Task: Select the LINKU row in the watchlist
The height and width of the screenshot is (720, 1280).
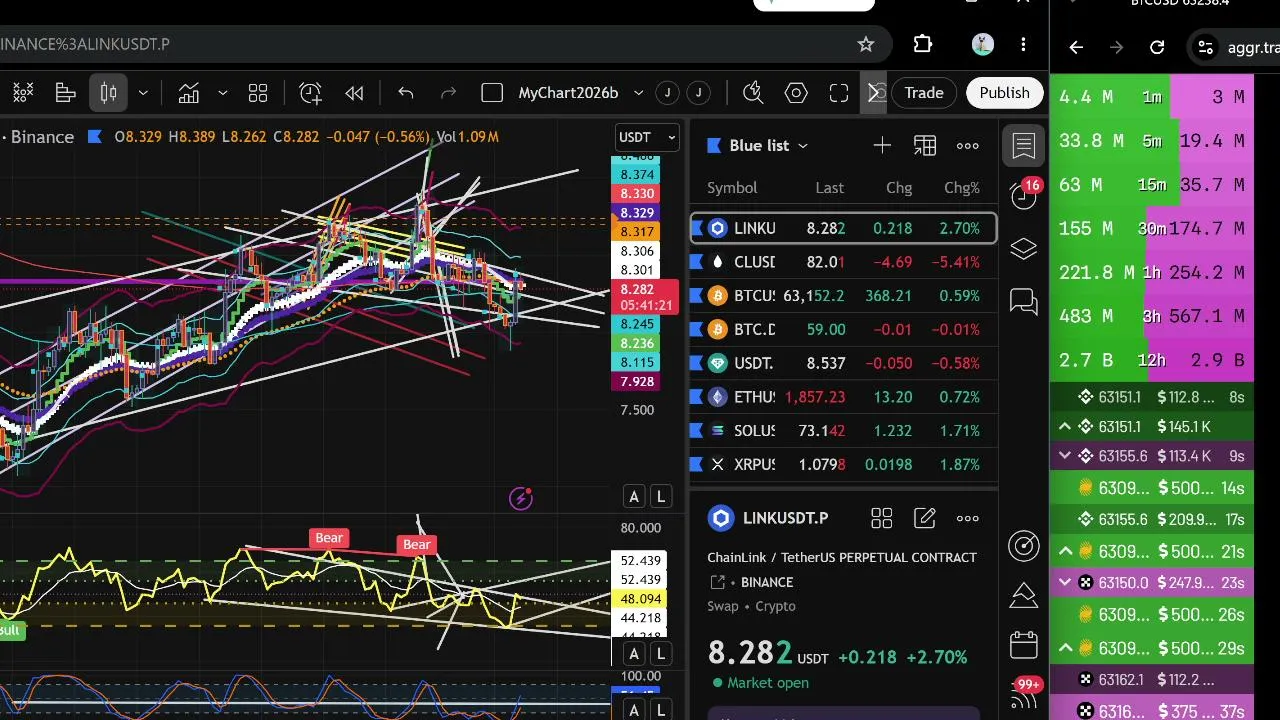Action: click(843, 228)
